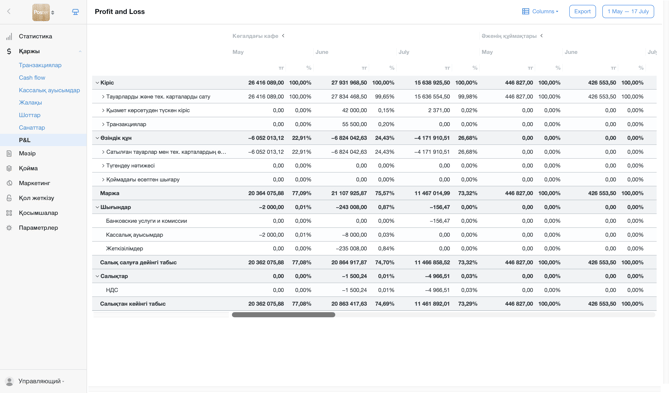Open Статистика section via its chart icon
The image size is (670, 393).
click(9, 37)
